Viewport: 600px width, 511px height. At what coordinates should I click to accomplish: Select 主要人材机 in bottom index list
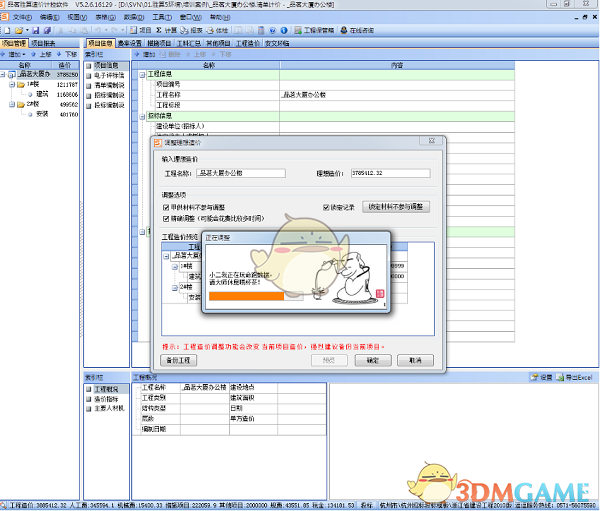(109, 408)
